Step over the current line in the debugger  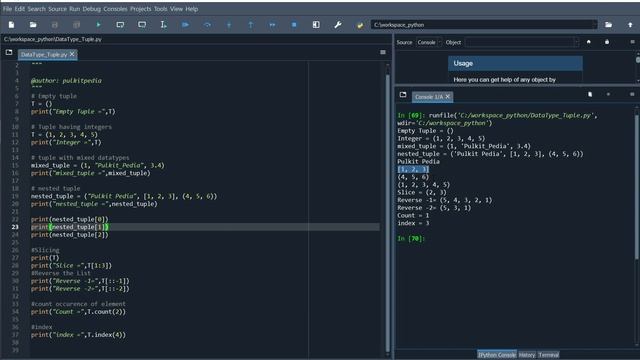[x=207, y=25]
